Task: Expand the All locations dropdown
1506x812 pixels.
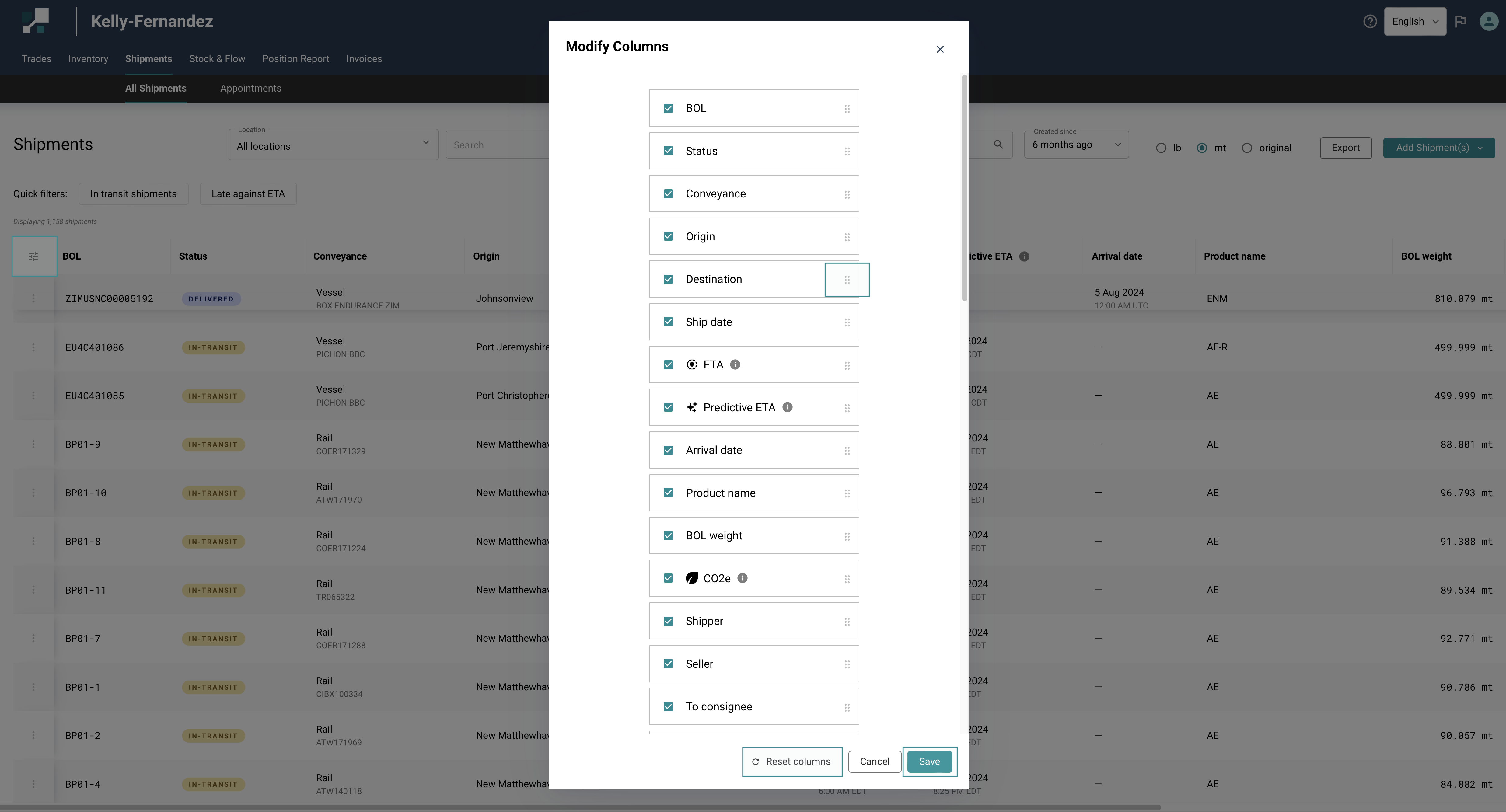Action: tap(333, 145)
